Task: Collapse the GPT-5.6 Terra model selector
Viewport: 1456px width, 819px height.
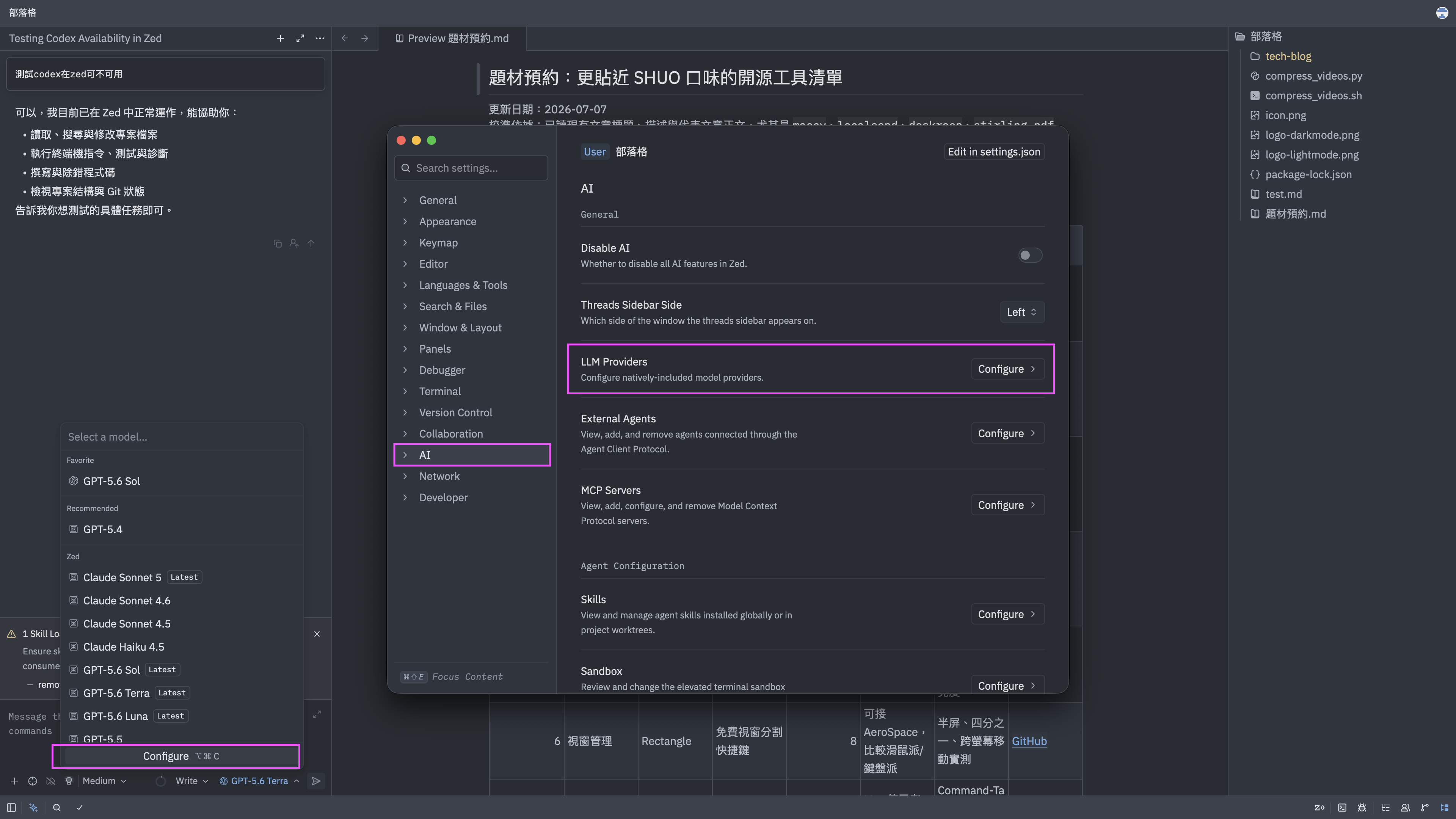Action: click(259, 781)
